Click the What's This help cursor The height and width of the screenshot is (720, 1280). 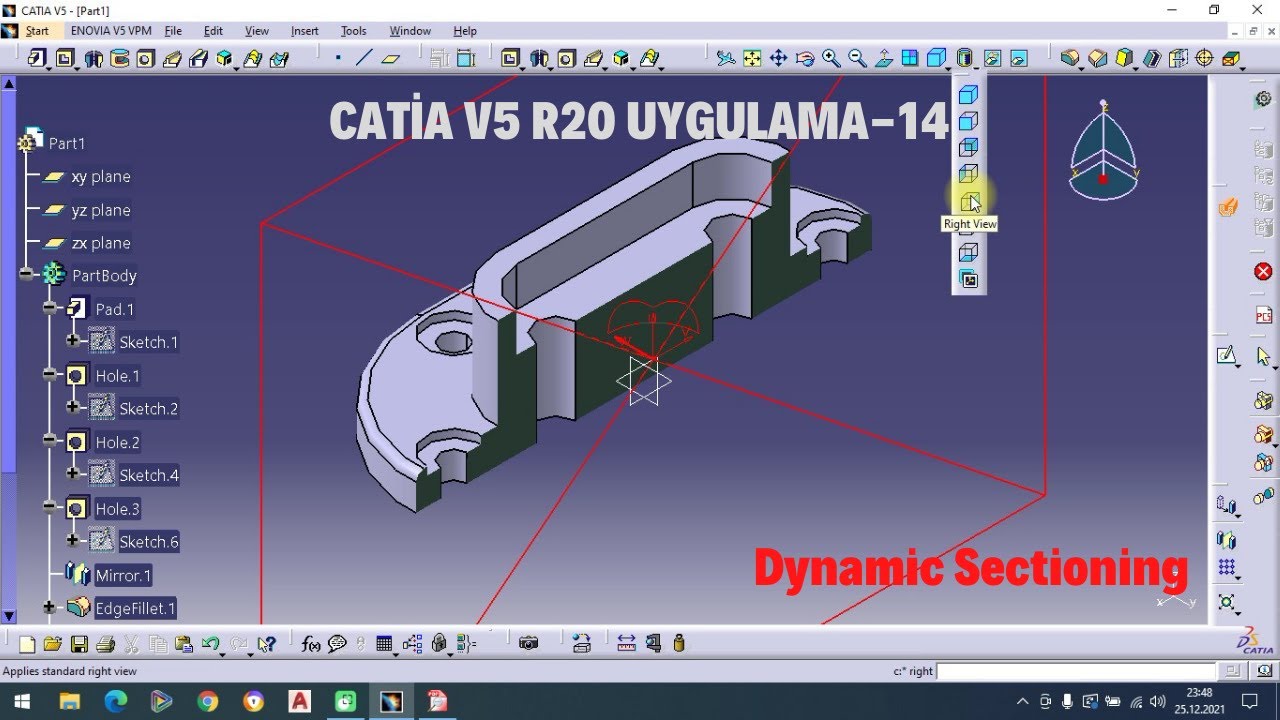tap(266, 644)
